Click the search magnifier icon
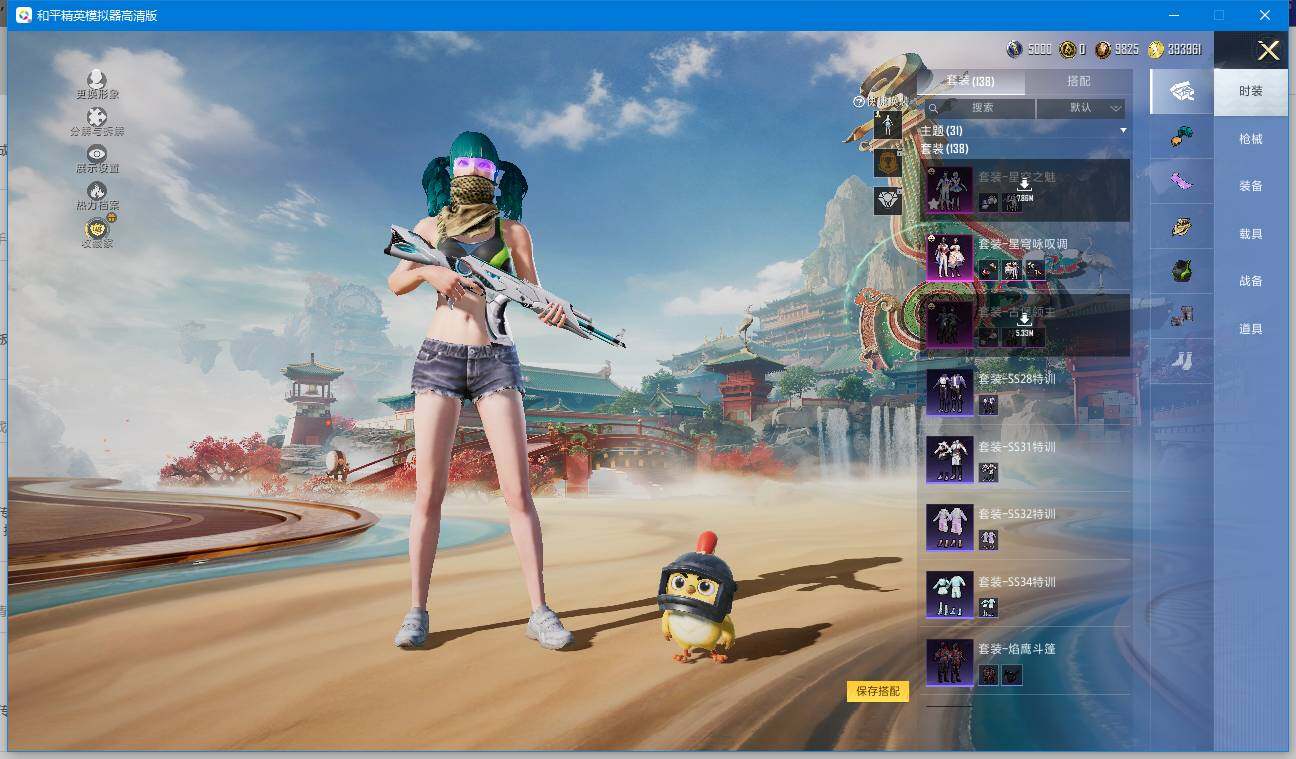This screenshot has width=1296, height=759. (933, 108)
